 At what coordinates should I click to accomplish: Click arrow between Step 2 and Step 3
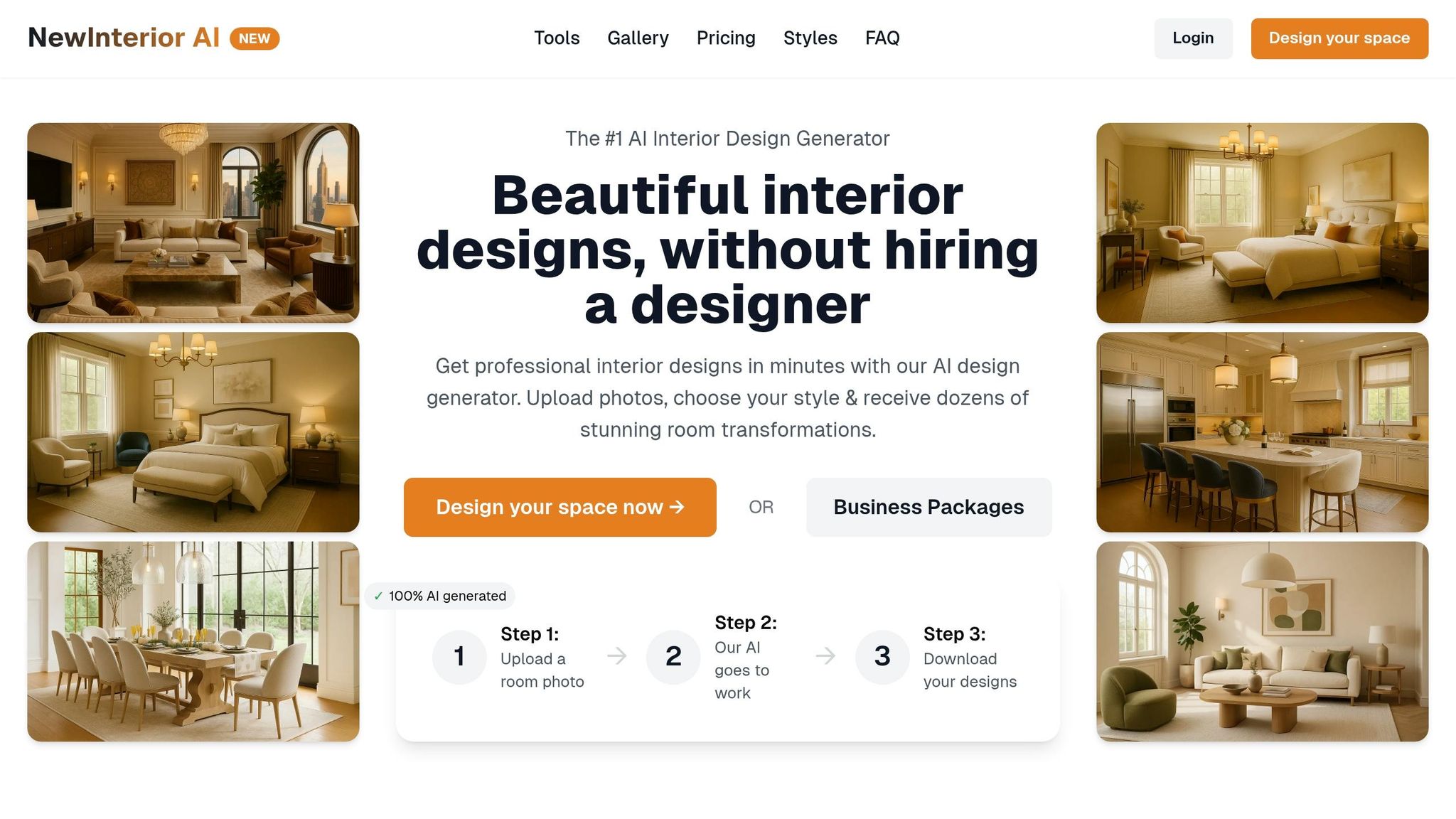[825, 655]
